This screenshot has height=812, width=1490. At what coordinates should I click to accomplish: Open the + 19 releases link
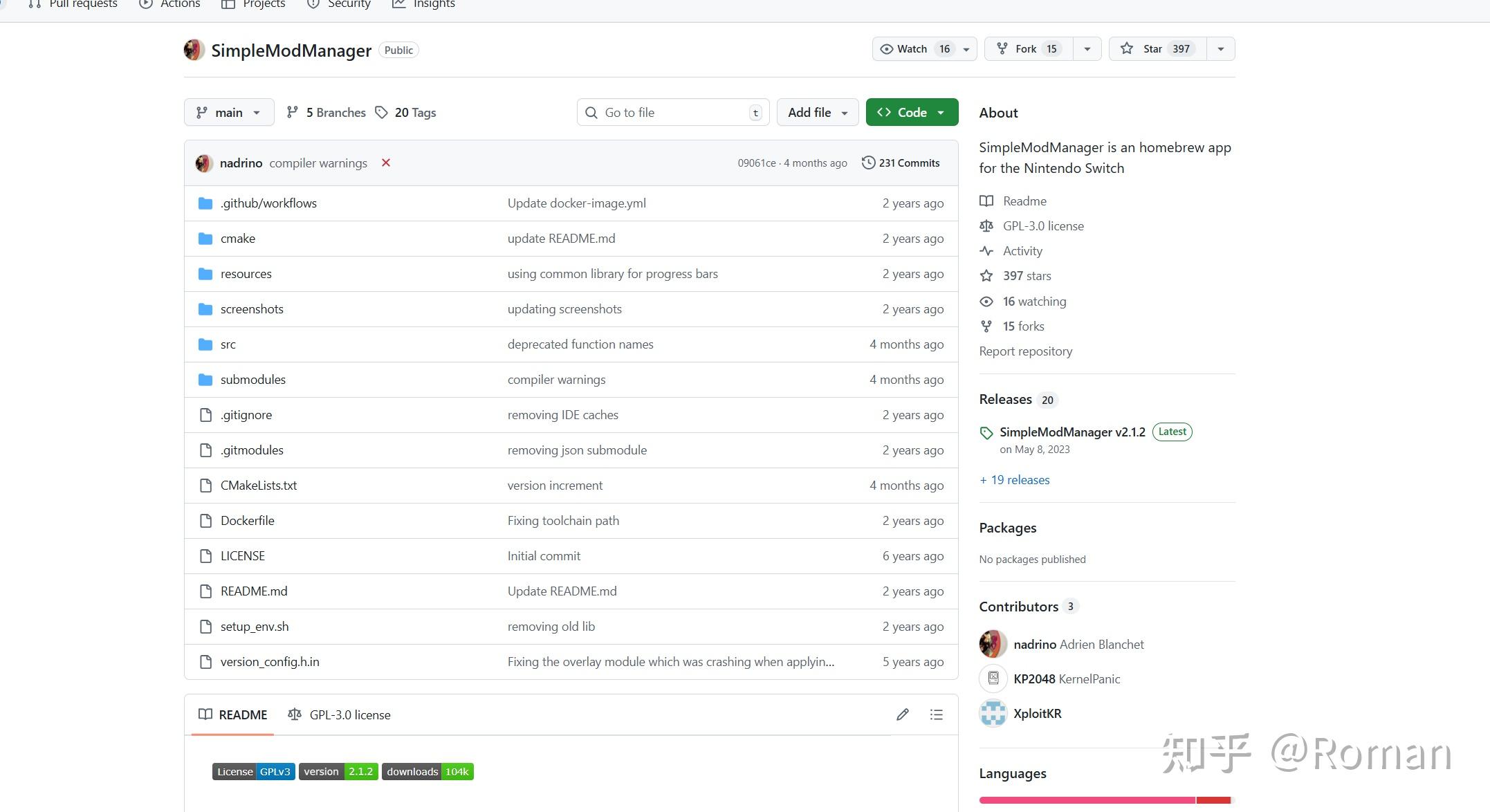point(1014,480)
